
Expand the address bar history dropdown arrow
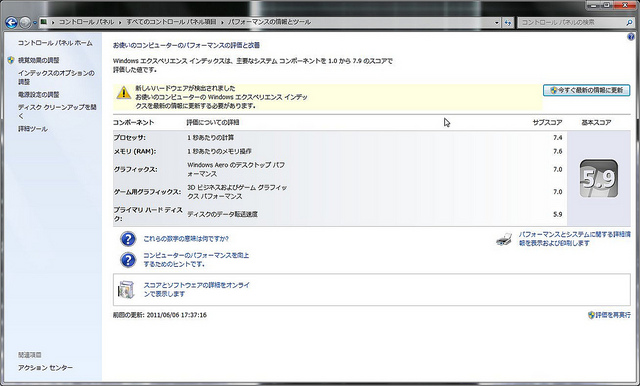click(496, 23)
